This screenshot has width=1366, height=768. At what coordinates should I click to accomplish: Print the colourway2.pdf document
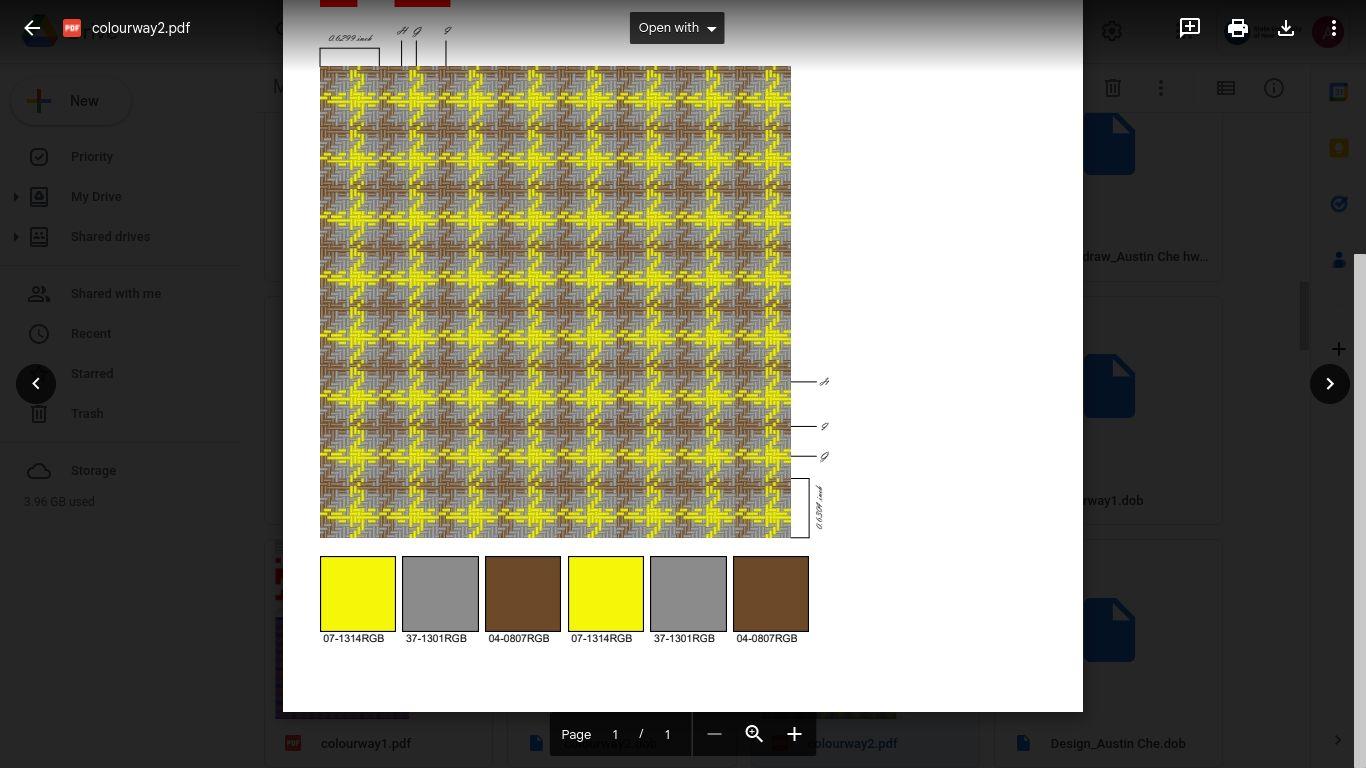(1238, 28)
